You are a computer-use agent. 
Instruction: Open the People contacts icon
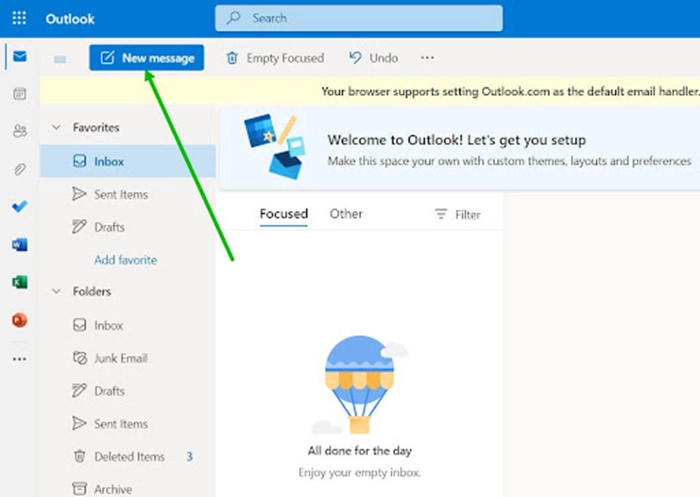click(x=19, y=131)
